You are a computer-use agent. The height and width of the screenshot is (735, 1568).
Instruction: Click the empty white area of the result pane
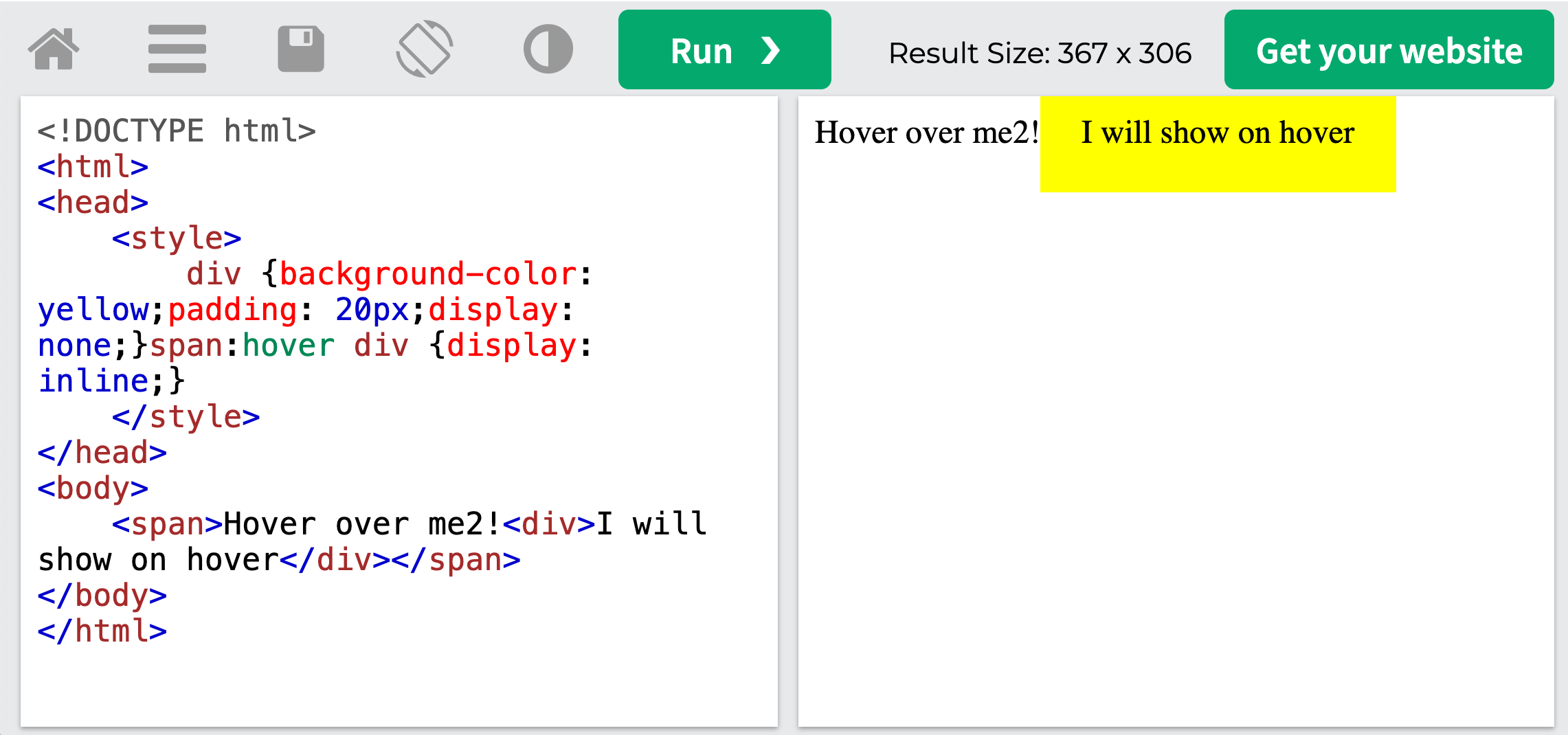pos(1168,446)
